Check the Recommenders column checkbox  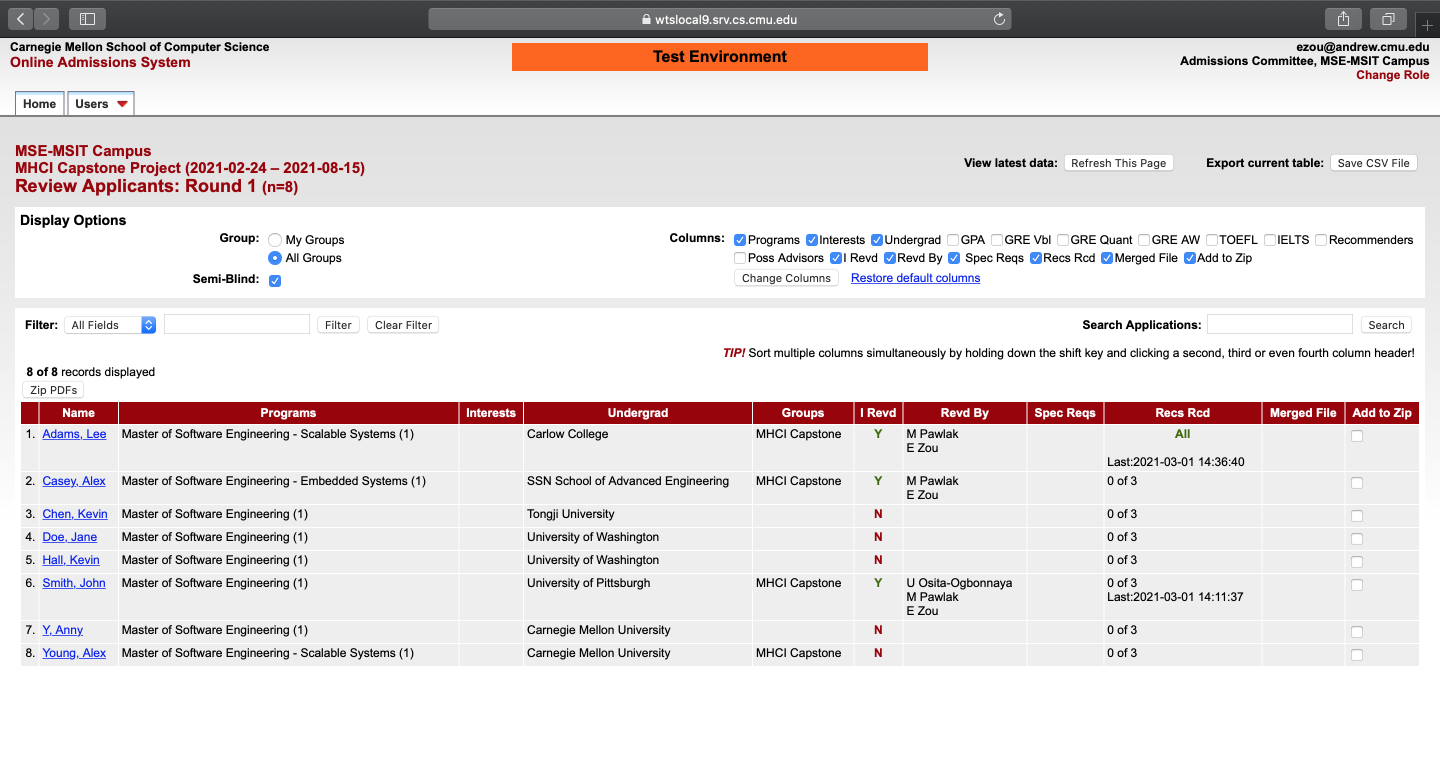pyautogui.click(x=1321, y=240)
